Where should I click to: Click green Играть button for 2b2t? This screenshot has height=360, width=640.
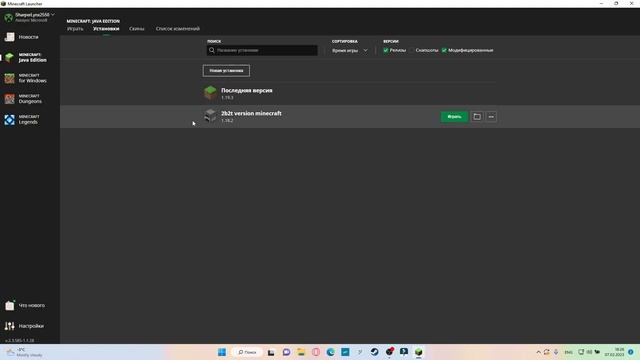coord(454,117)
